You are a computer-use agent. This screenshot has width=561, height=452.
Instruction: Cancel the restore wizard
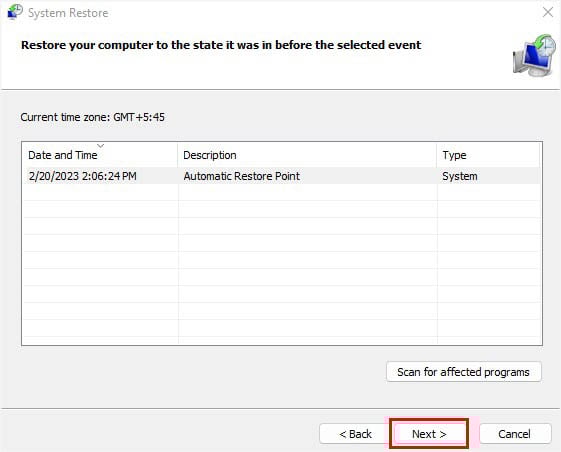pos(514,434)
